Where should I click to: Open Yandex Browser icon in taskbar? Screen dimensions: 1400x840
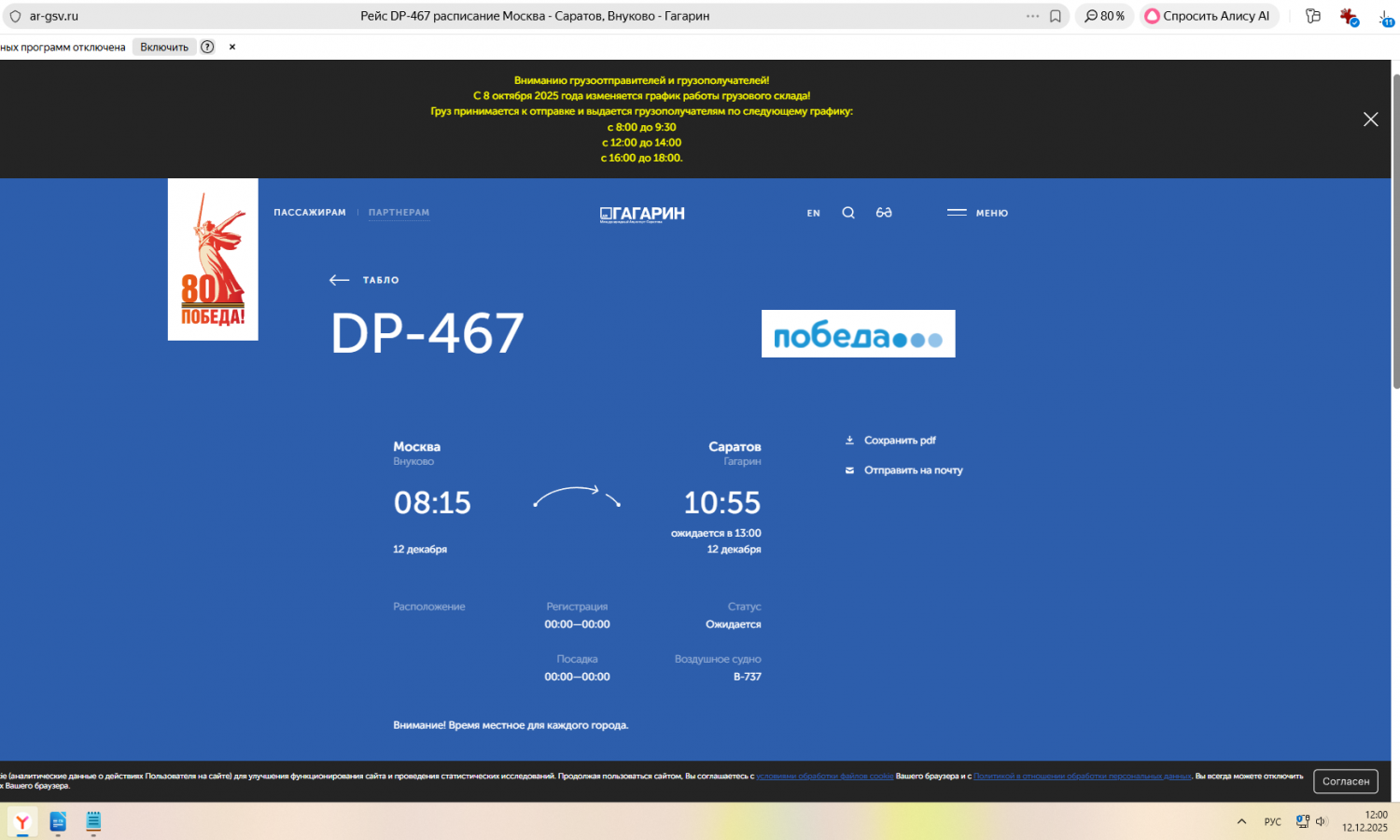22,821
